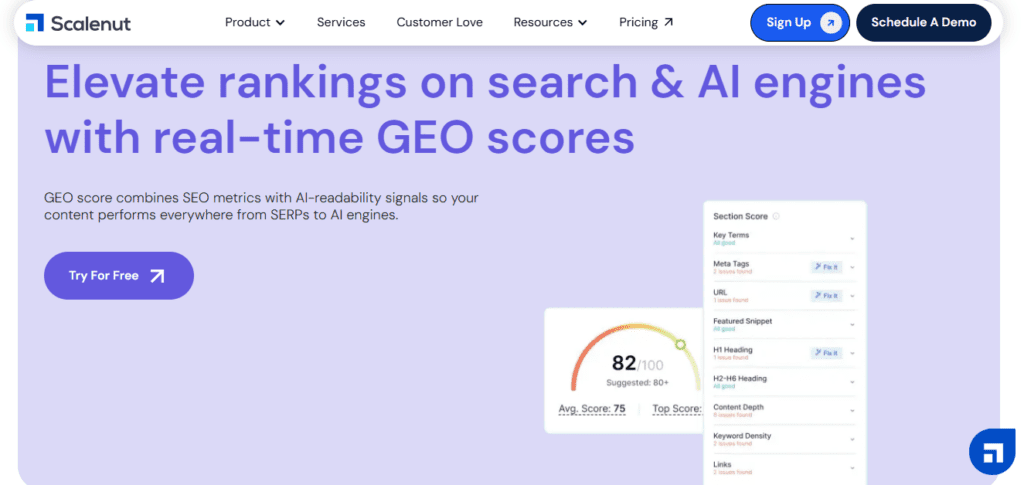1024x485 pixels.
Task: Open the Services menu item
Action: pos(341,22)
